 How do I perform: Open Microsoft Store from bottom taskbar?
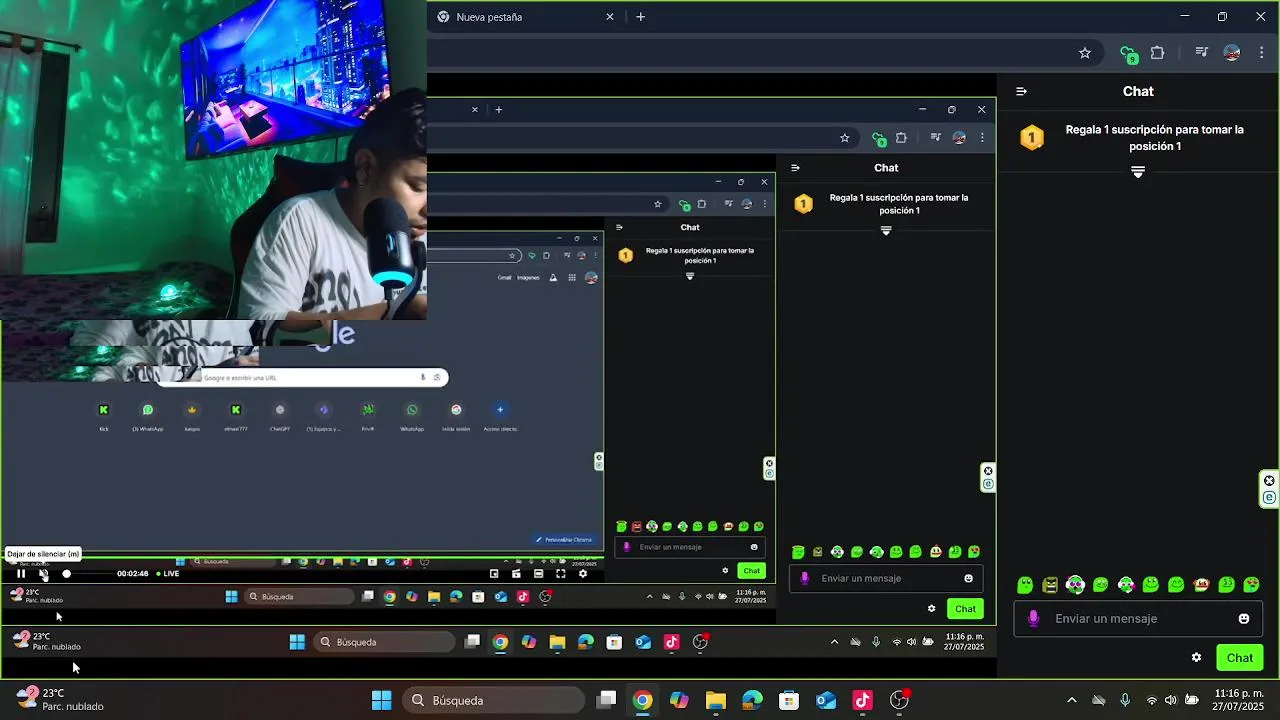[x=789, y=700]
